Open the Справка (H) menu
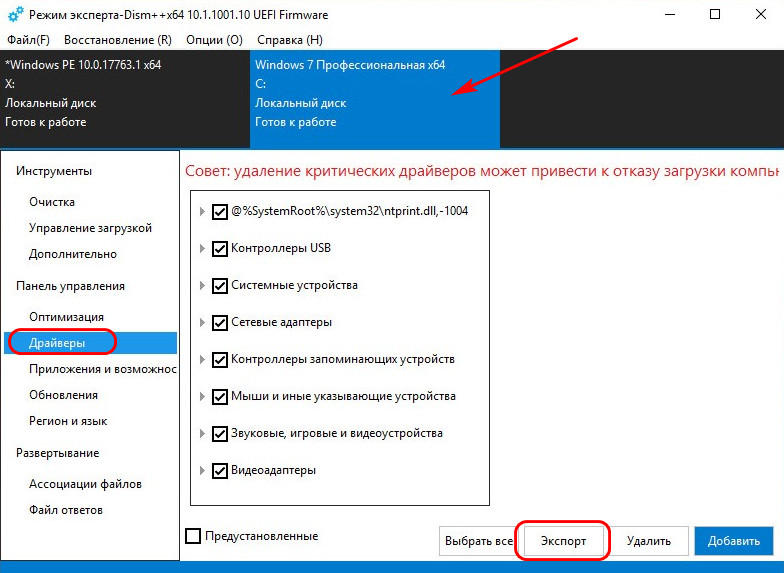 pyautogui.click(x=290, y=40)
